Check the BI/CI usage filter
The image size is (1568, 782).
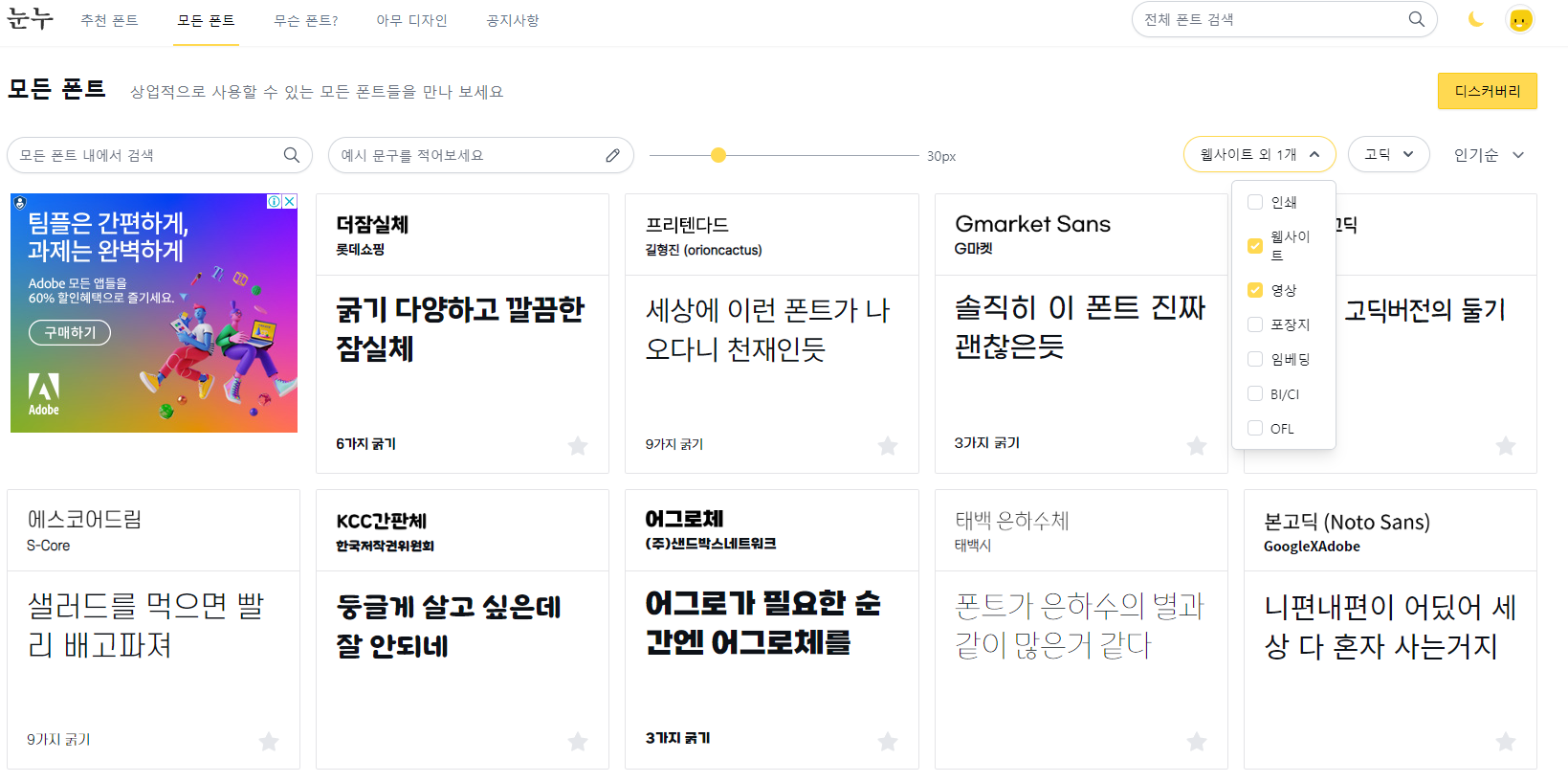pyautogui.click(x=1255, y=393)
